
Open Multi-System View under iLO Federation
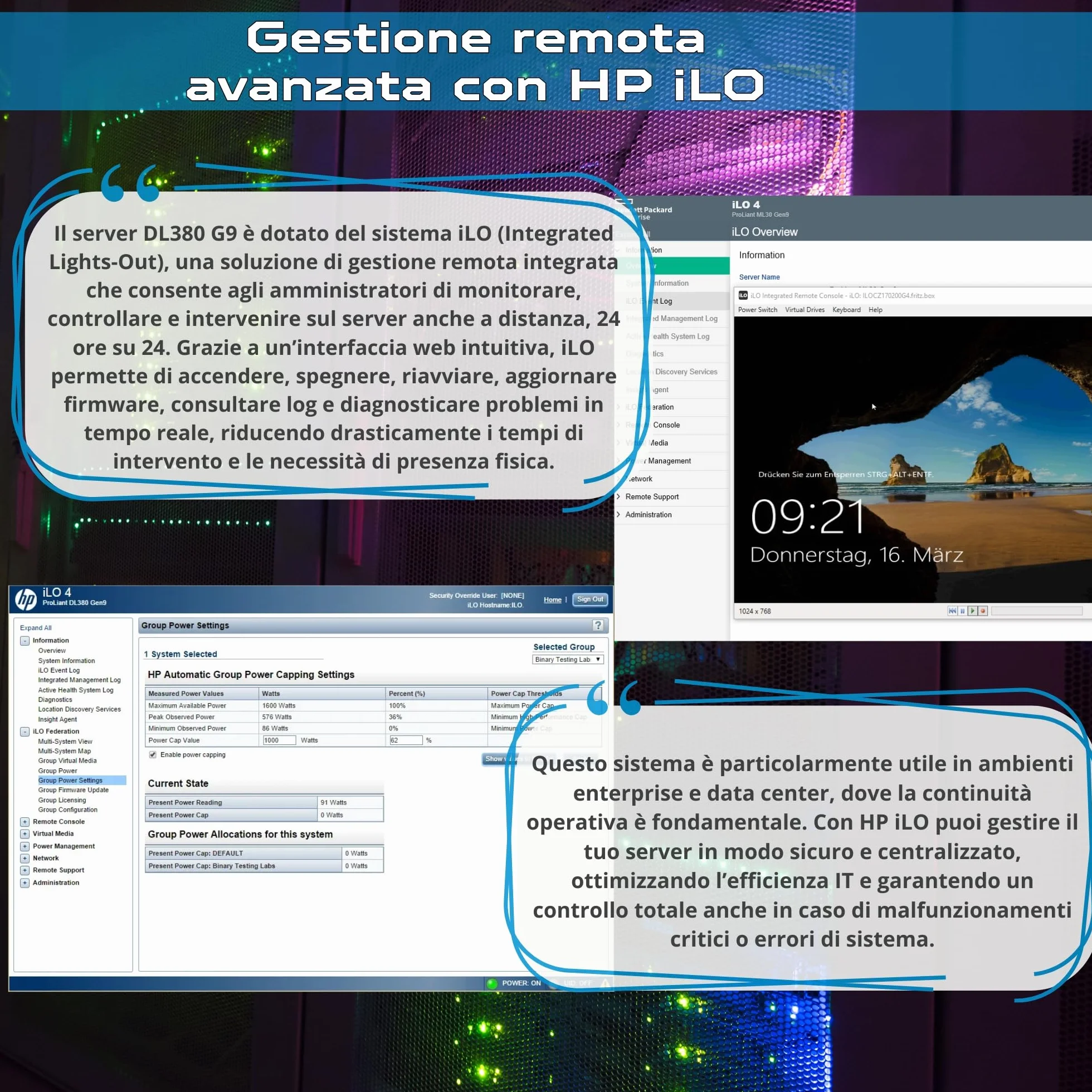(x=65, y=742)
